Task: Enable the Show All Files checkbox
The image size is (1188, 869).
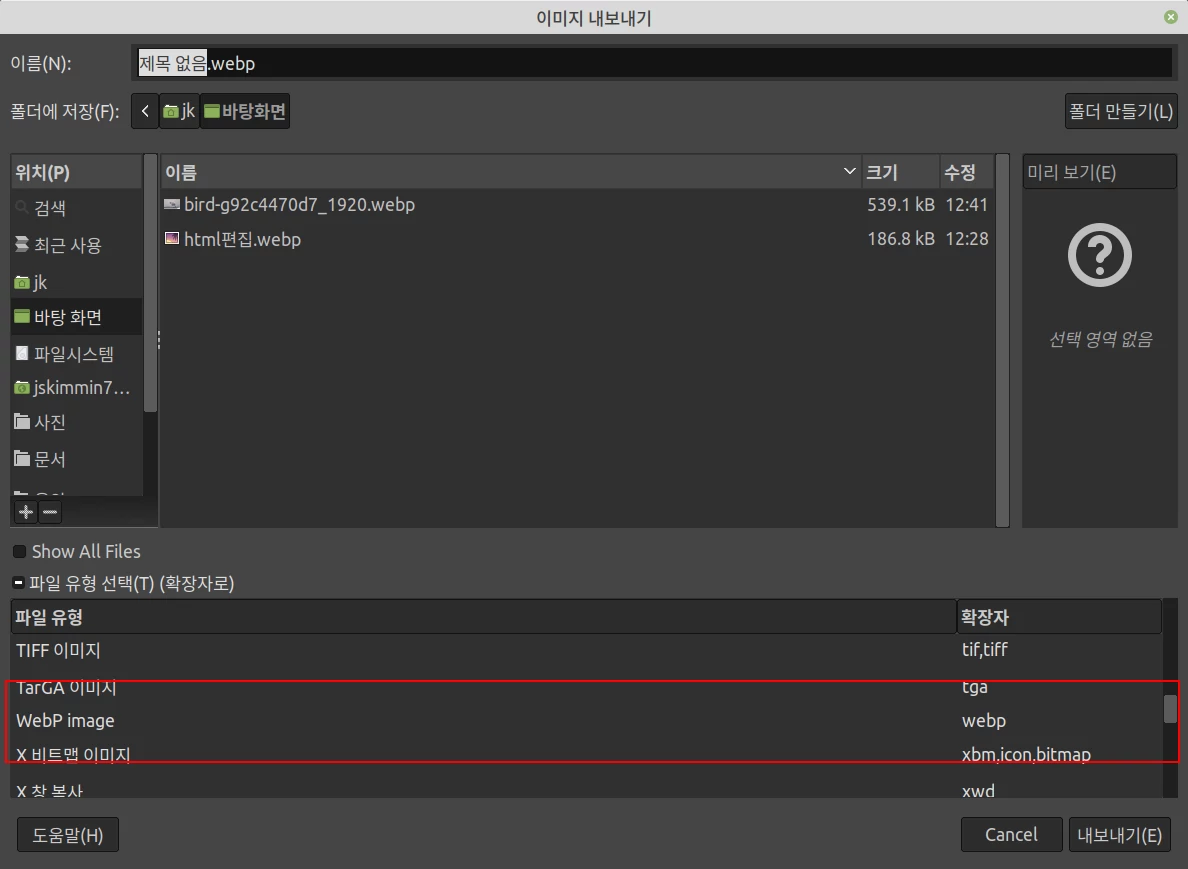Action: [x=16, y=551]
